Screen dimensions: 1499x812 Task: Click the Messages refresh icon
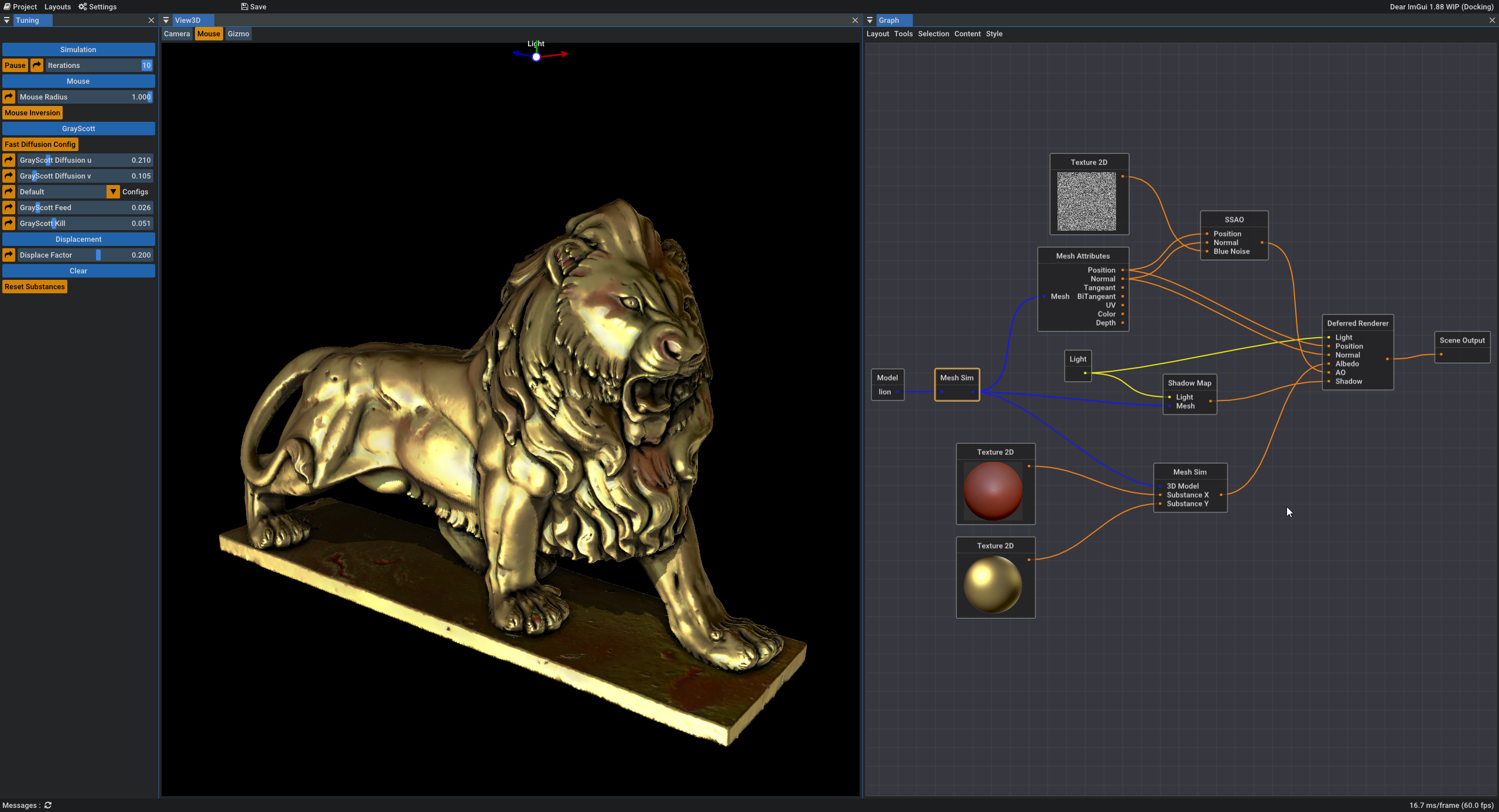click(48, 806)
